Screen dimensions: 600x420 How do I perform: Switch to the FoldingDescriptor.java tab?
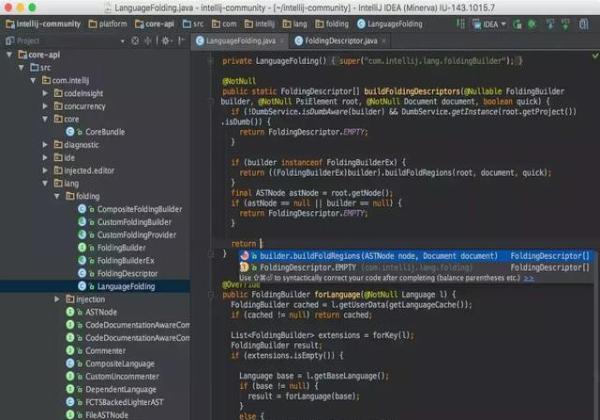click(x=343, y=41)
